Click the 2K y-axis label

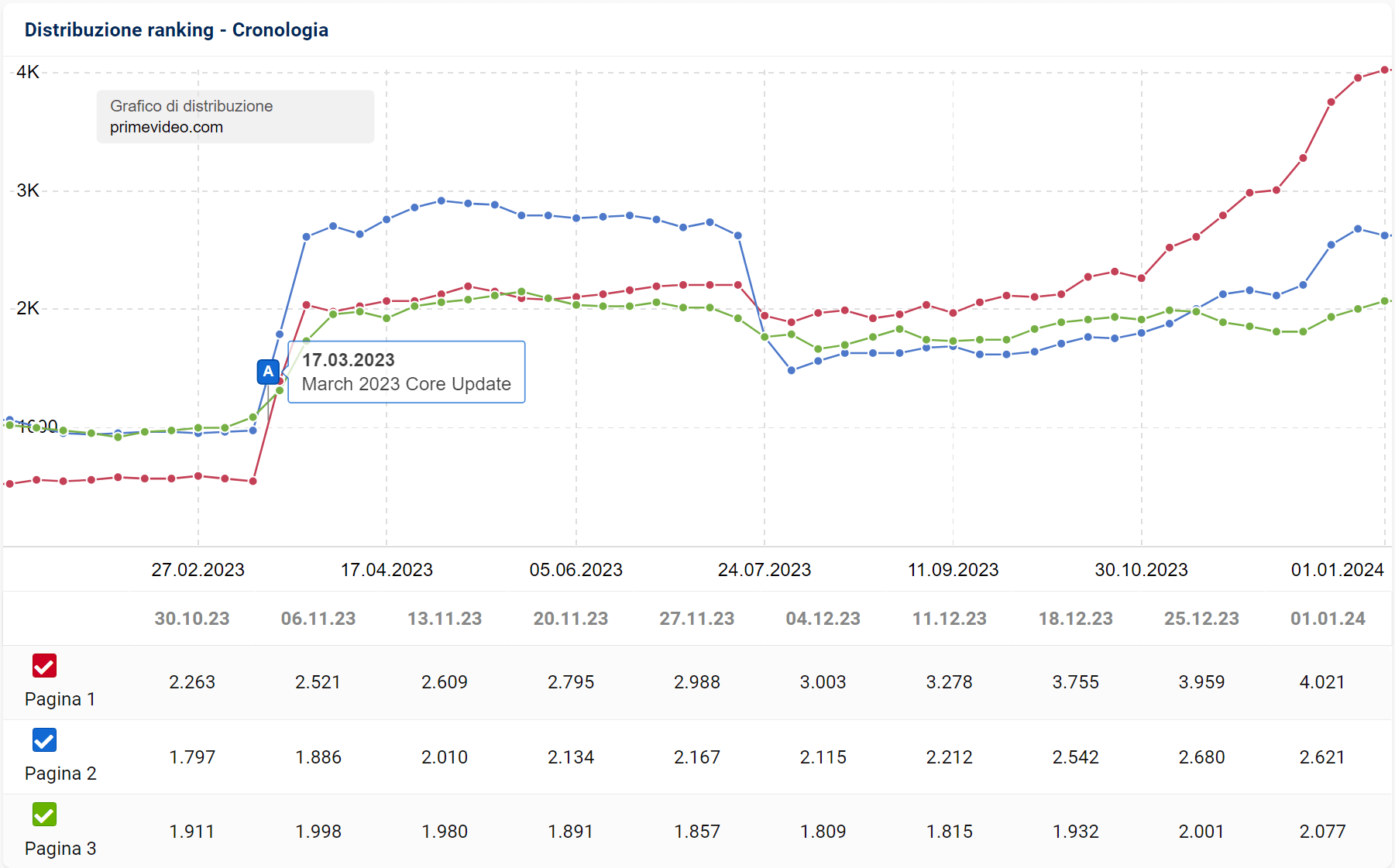(28, 308)
